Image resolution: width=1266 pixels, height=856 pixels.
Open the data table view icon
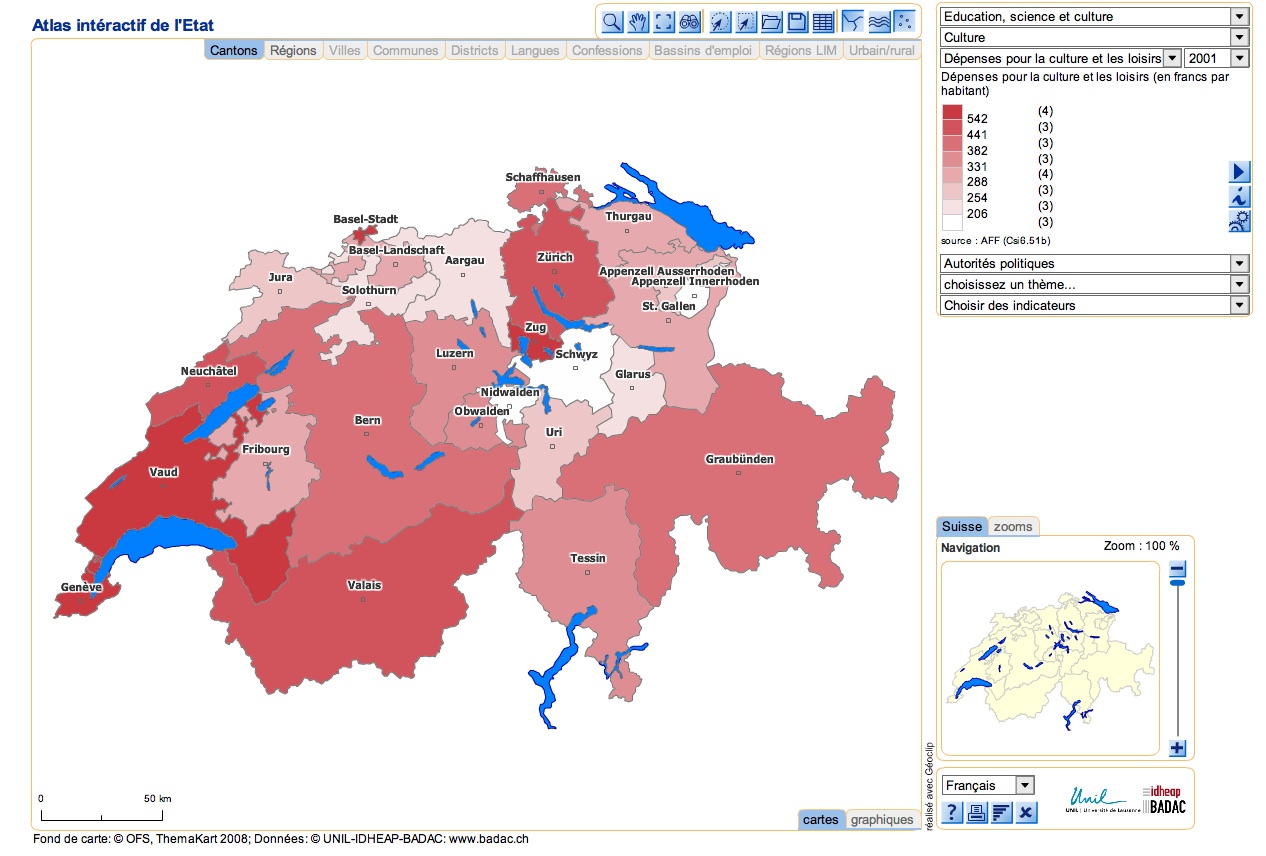pyautogui.click(x=823, y=22)
